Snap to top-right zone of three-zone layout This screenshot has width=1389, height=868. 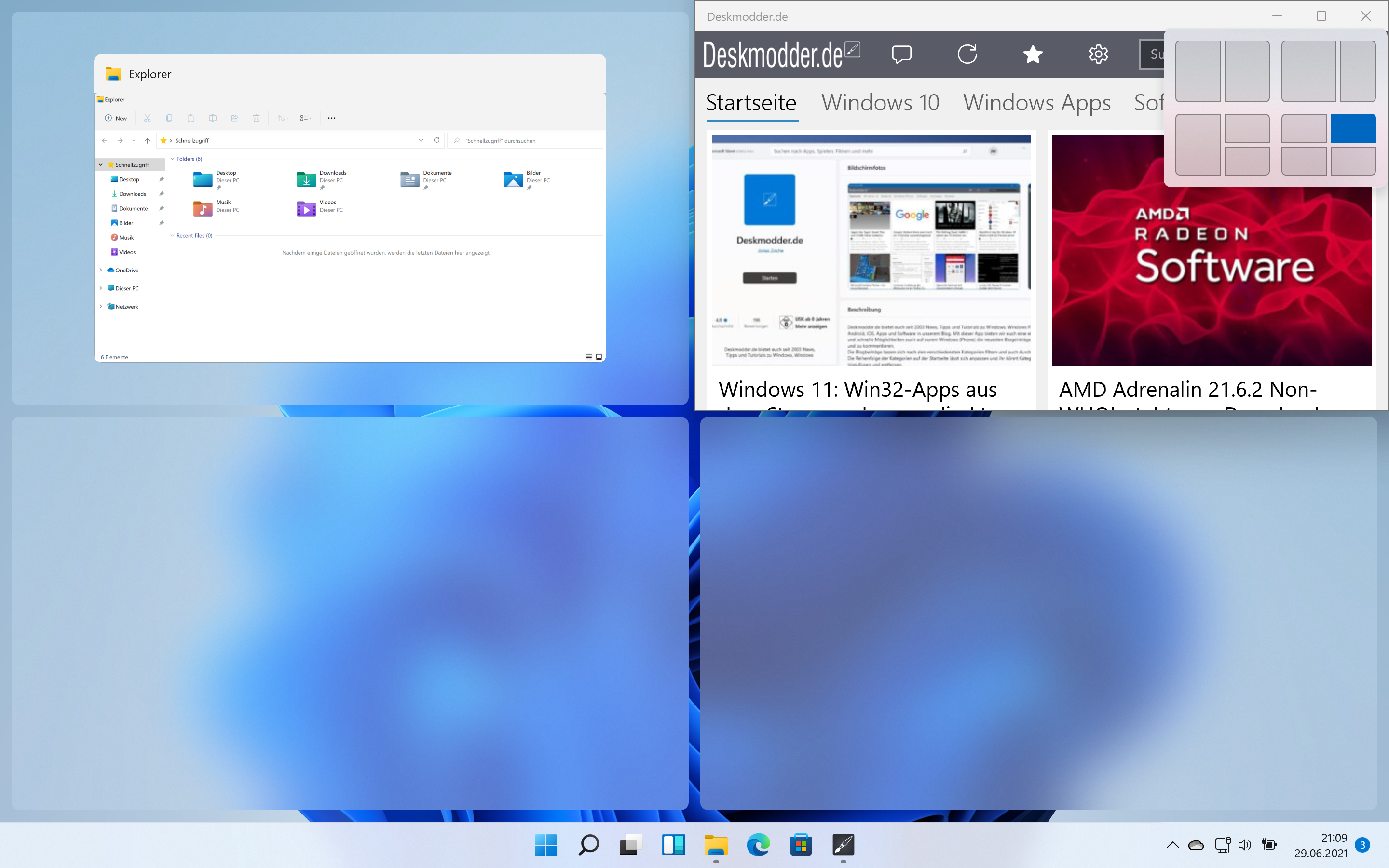click(x=1247, y=128)
